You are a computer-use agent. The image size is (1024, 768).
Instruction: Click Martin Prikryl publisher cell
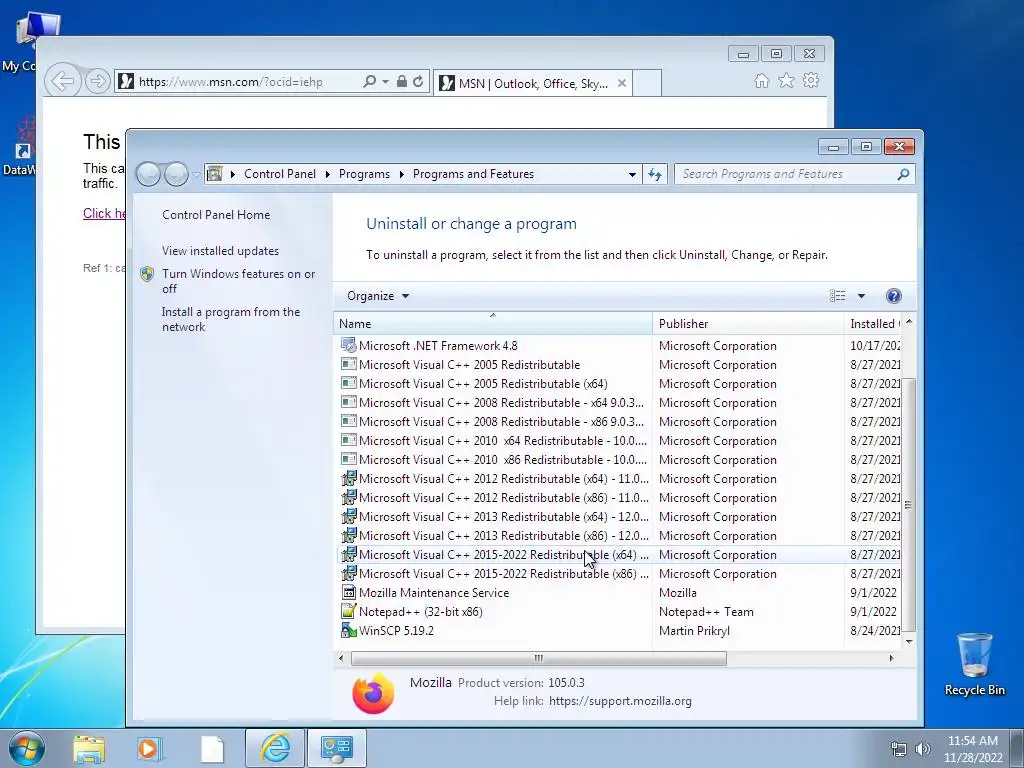694,631
